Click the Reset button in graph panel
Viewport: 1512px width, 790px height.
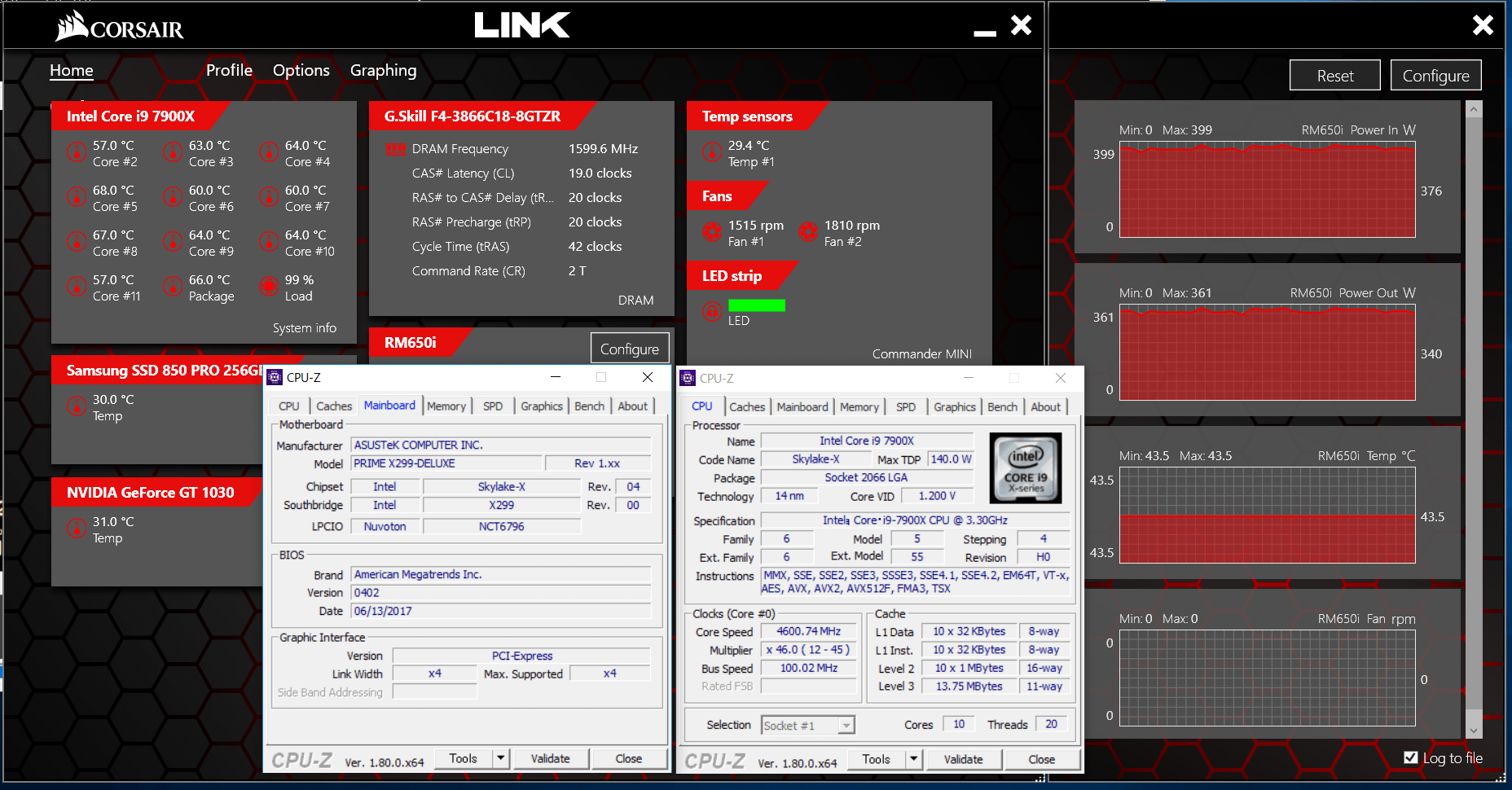tap(1335, 76)
